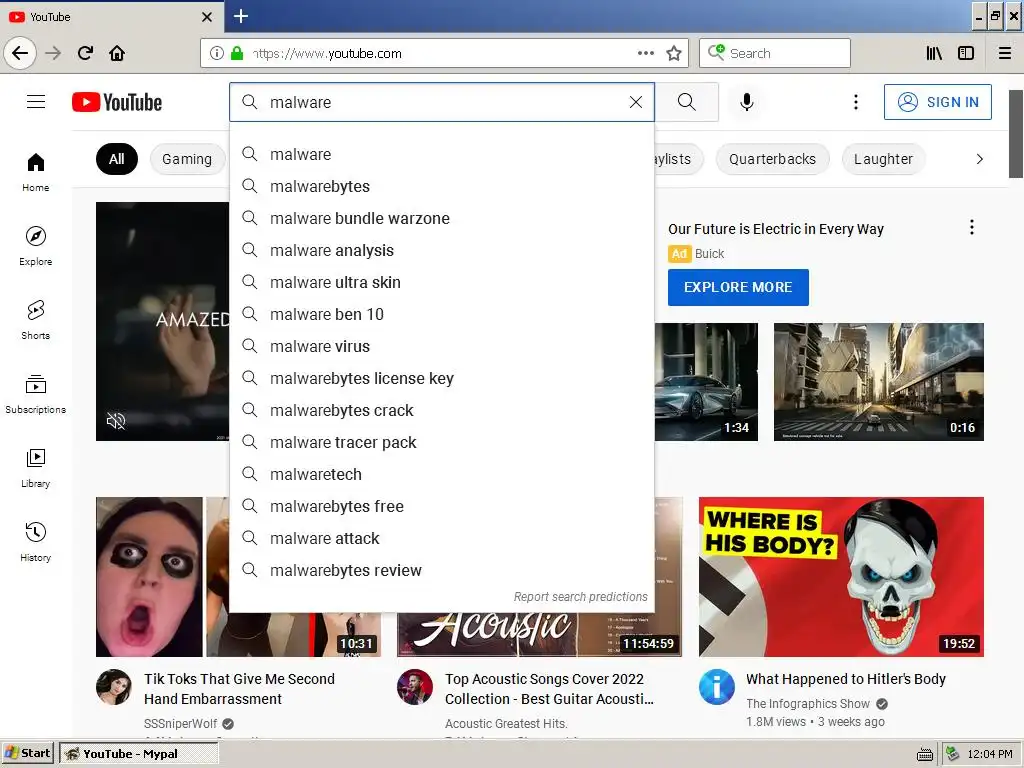Start voice search with the microphone
The image size is (1024, 768).
[x=746, y=102]
